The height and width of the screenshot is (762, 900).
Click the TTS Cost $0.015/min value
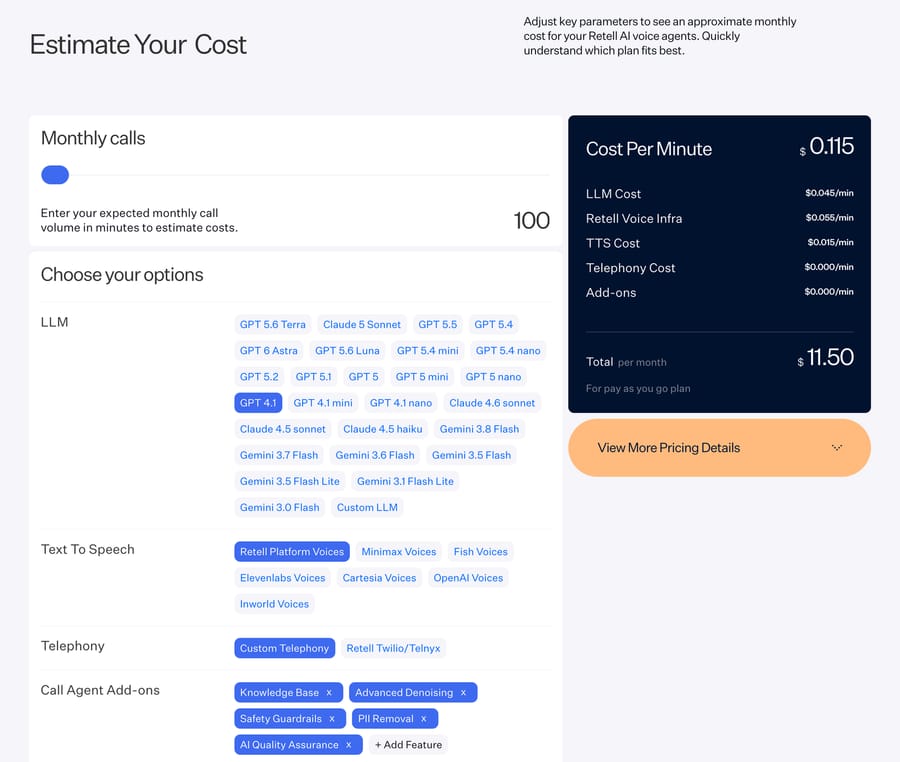pyautogui.click(x=831, y=242)
